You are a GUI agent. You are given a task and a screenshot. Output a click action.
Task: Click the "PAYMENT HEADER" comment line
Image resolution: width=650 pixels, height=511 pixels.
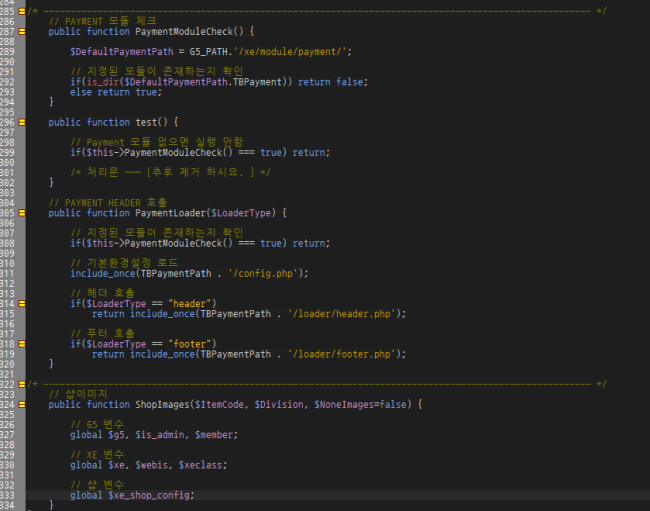[x=108, y=203]
